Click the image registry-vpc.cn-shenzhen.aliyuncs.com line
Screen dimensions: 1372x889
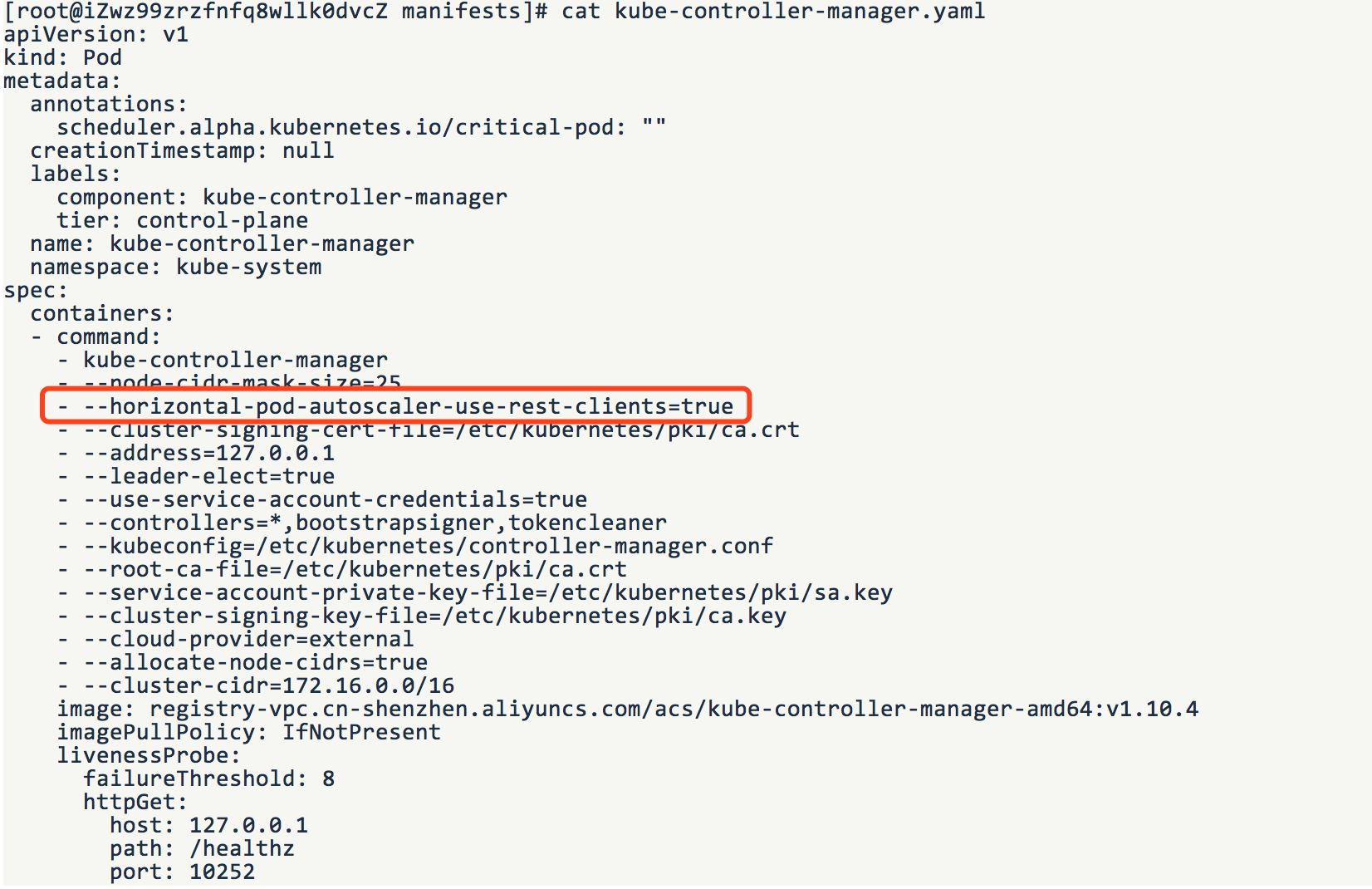coord(628,710)
